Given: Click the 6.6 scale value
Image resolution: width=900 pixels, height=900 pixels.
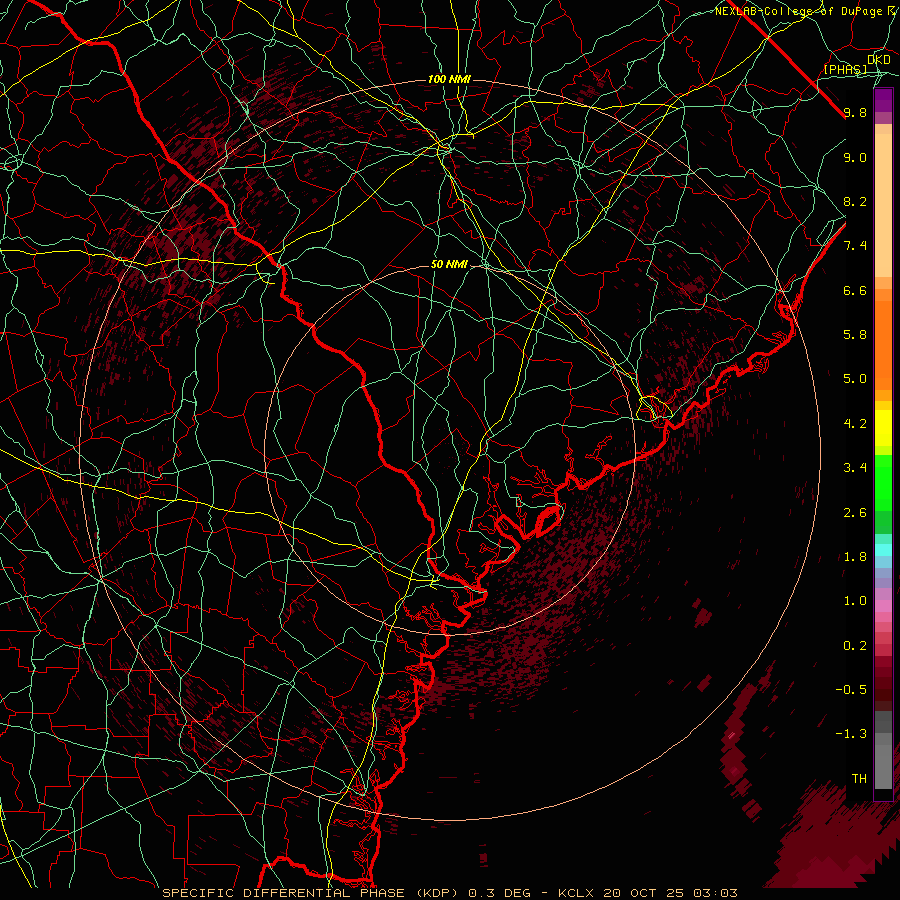Looking at the screenshot, I should click(855, 290).
